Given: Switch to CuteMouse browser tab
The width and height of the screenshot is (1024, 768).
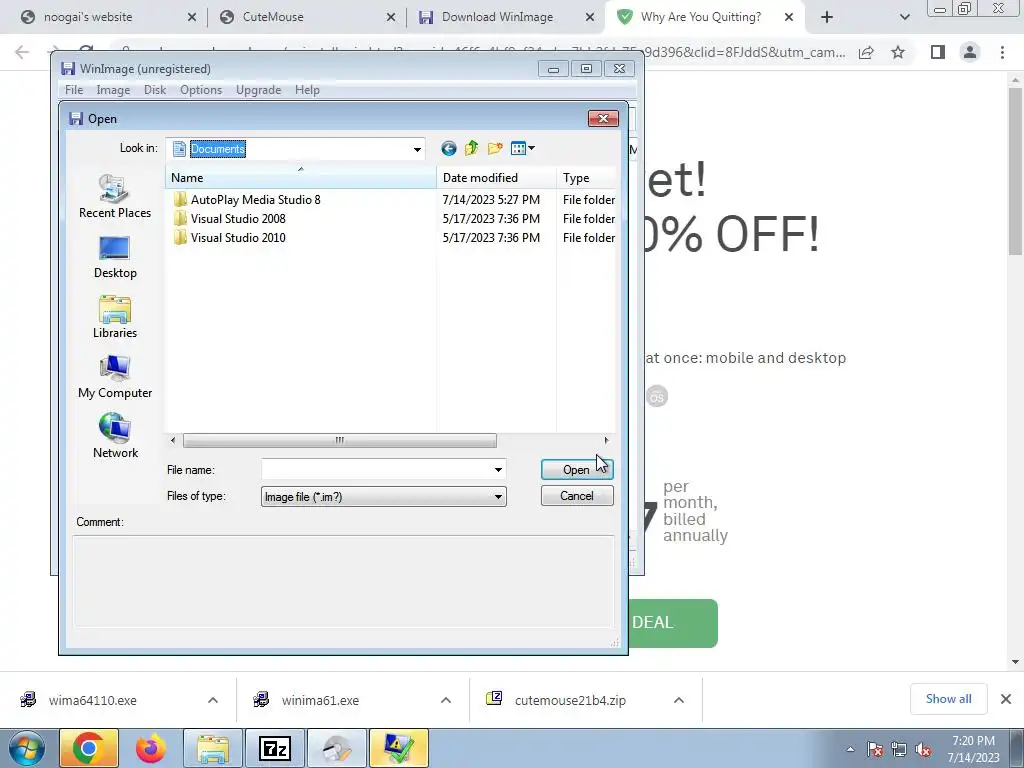Looking at the screenshot, I should (306, 17).
